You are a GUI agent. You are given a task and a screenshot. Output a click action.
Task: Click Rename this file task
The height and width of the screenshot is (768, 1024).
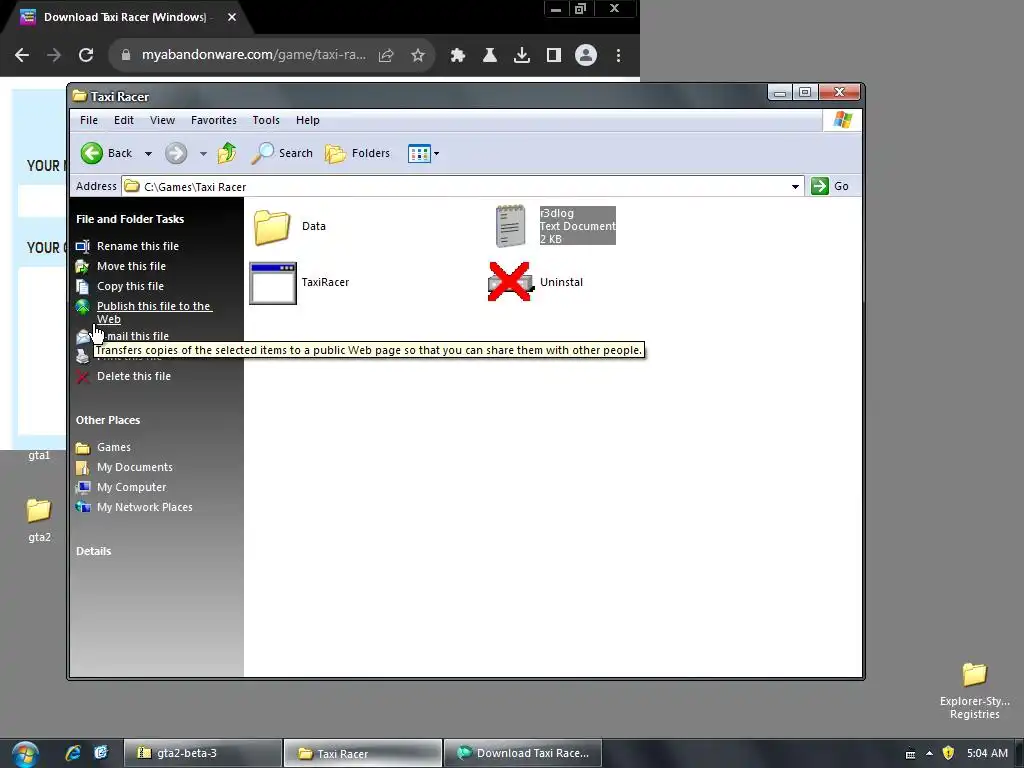coord(138,246)
